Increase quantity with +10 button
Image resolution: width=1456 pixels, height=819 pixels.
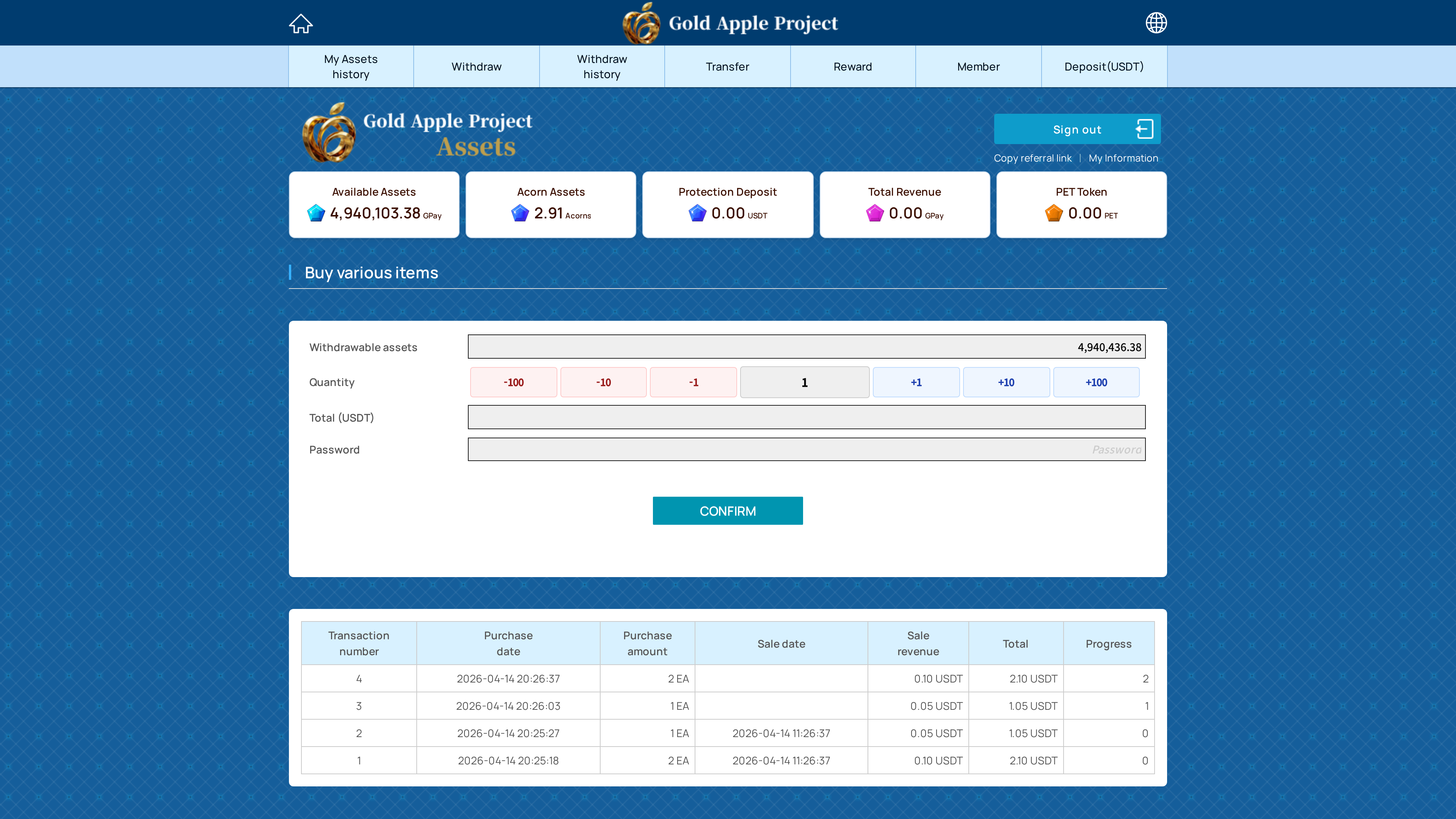tap(1006, 383)
